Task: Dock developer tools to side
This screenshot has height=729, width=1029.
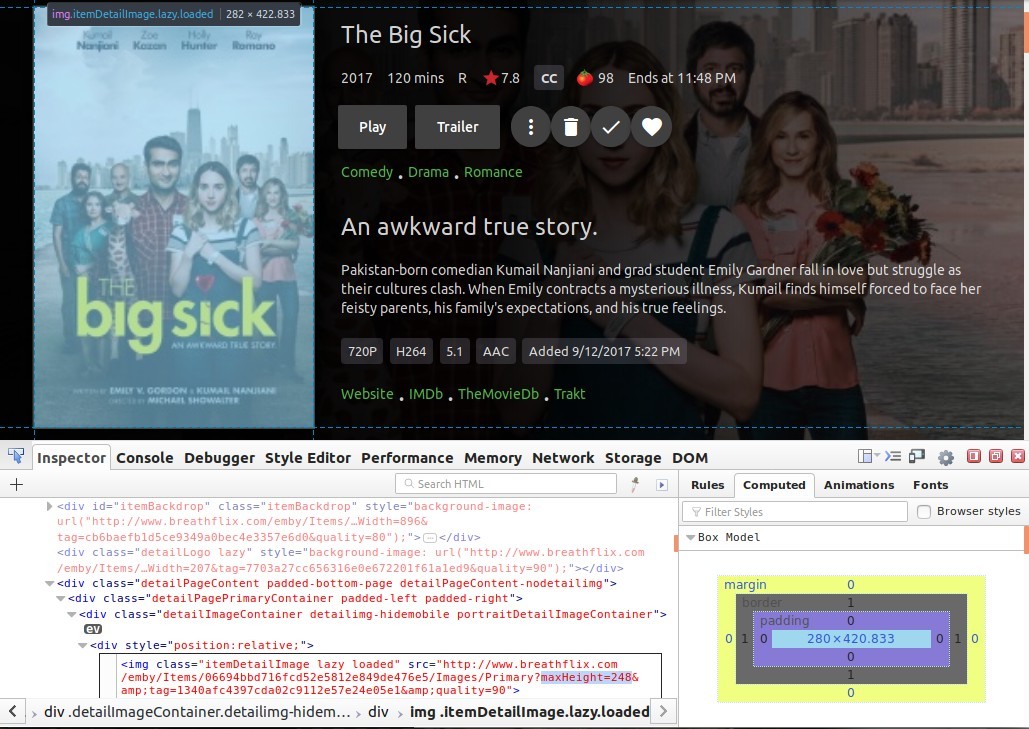Action: [x=974, y=456]
